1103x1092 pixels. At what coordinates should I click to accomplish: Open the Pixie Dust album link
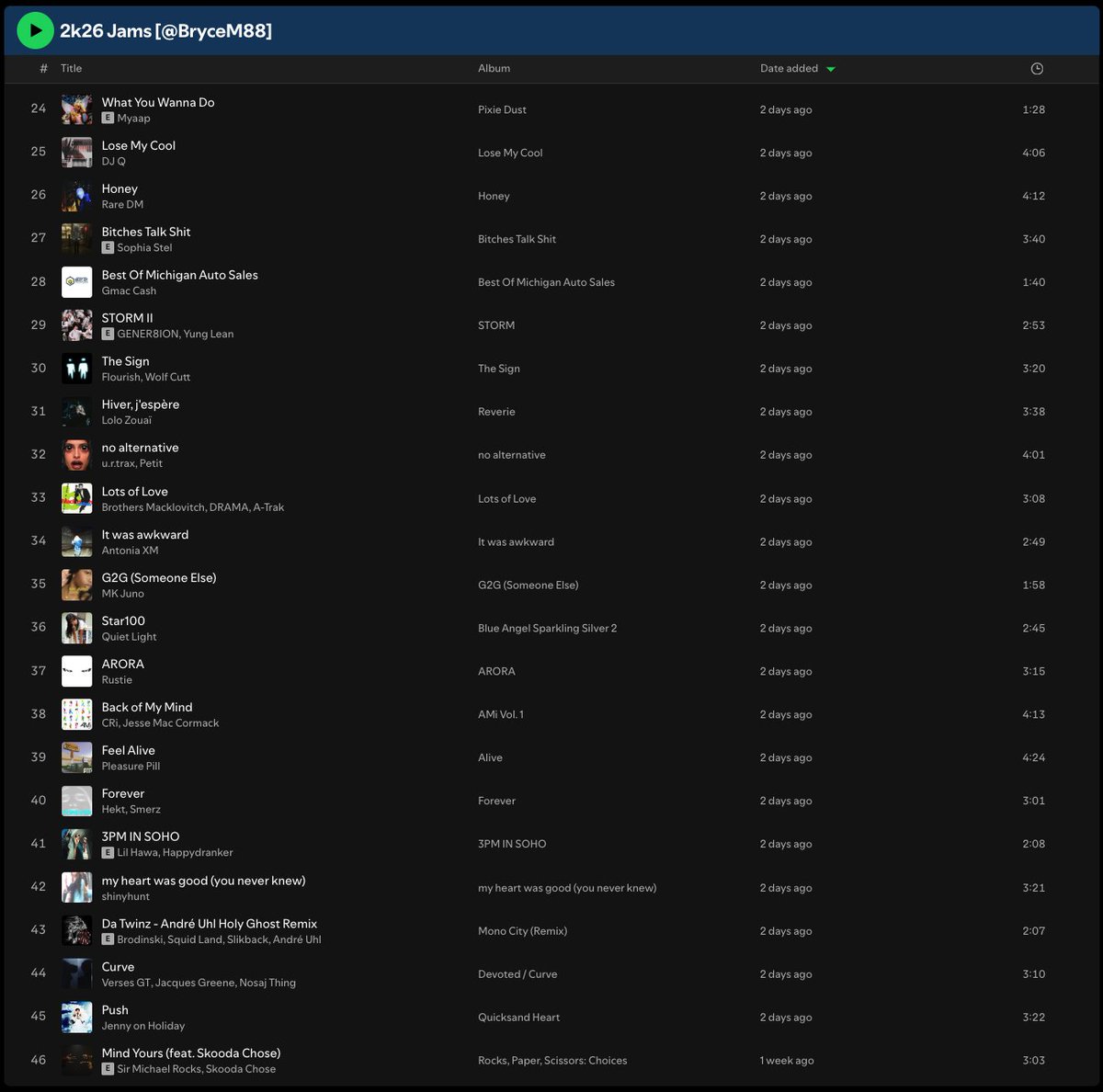[x=502, y=109]
